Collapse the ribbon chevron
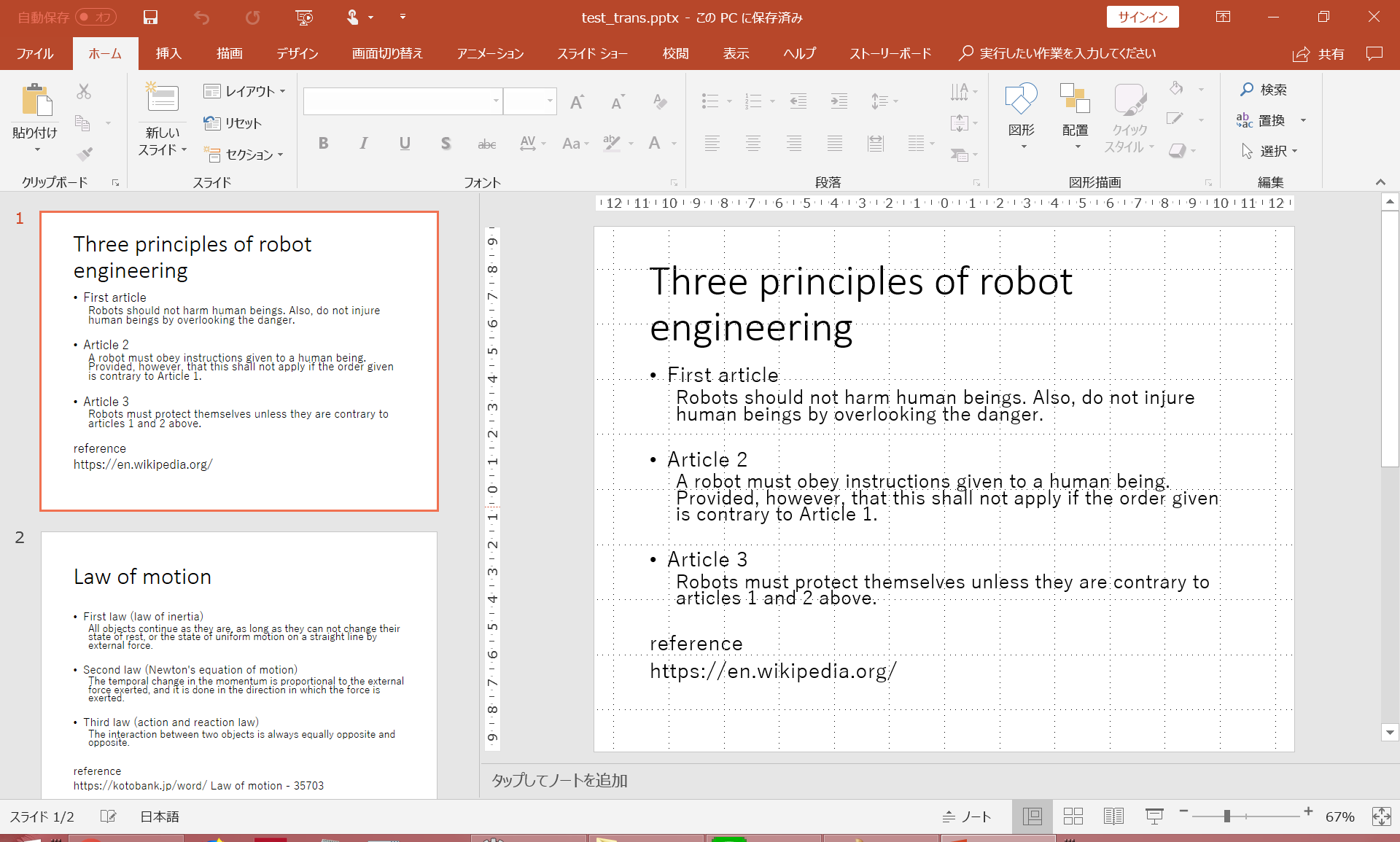The width and height of the screenshot is (1400, 842). [1380, 182]
